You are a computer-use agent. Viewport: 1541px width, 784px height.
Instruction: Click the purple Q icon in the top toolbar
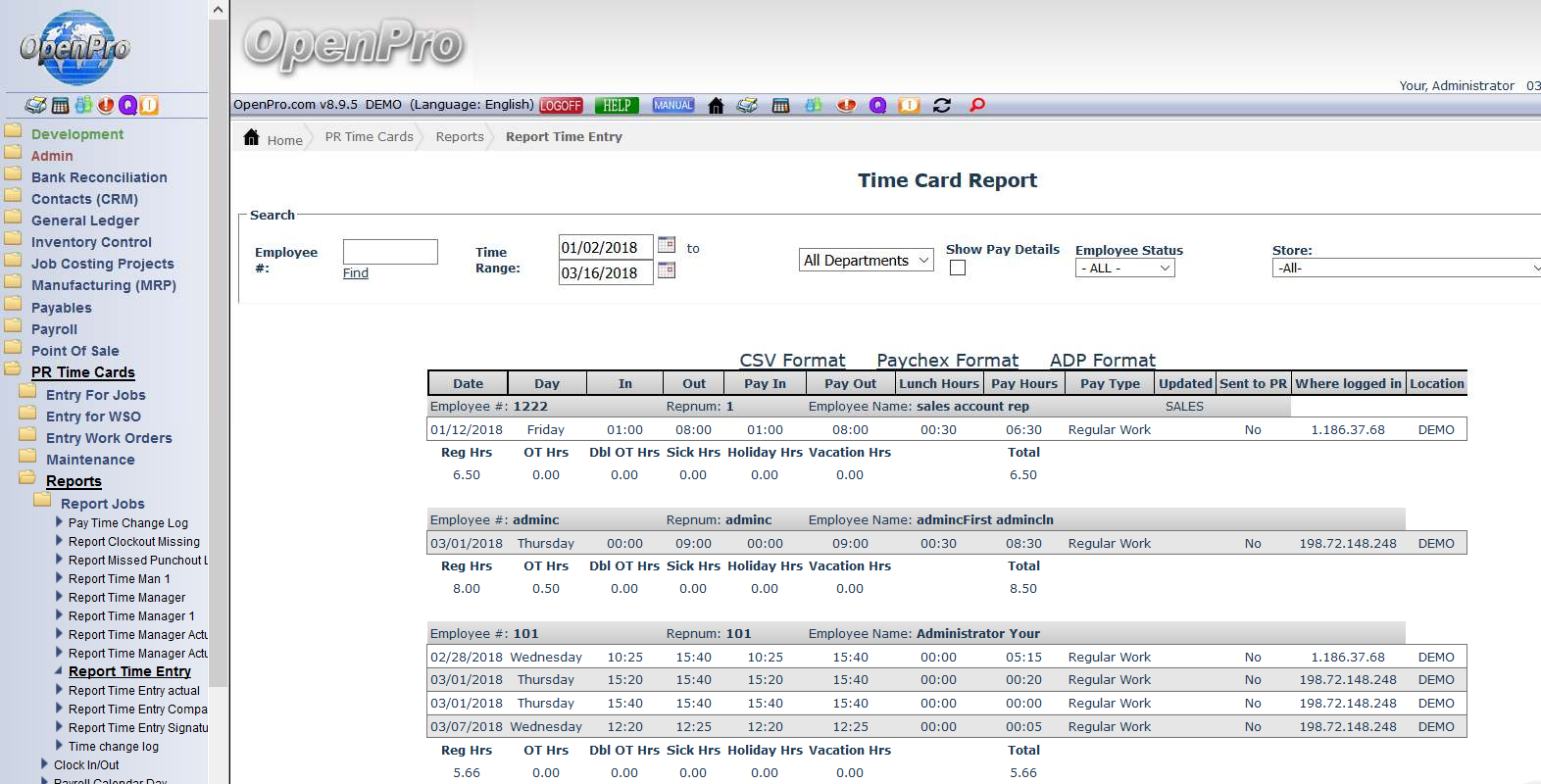877,106
